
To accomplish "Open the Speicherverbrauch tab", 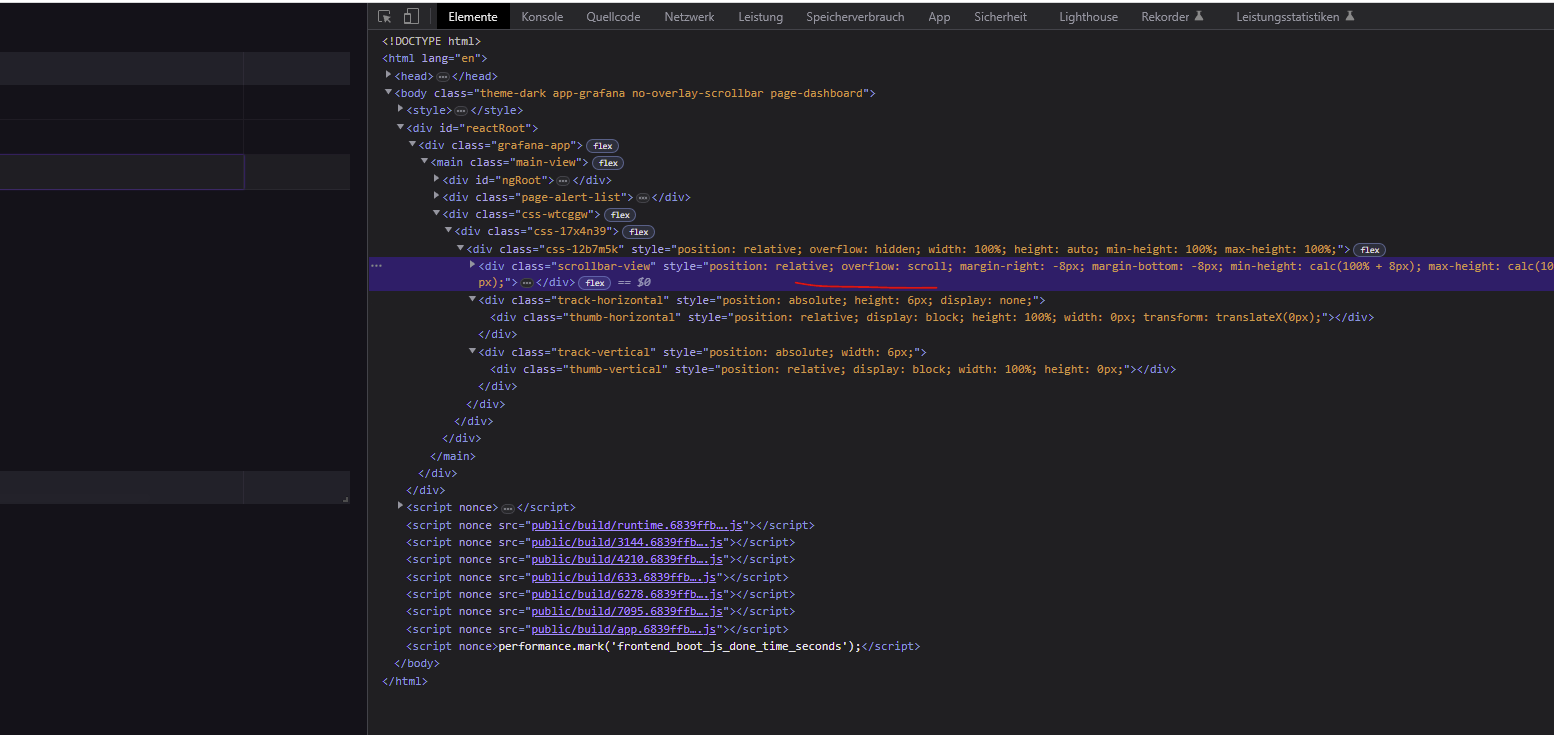I will (855, 17).
